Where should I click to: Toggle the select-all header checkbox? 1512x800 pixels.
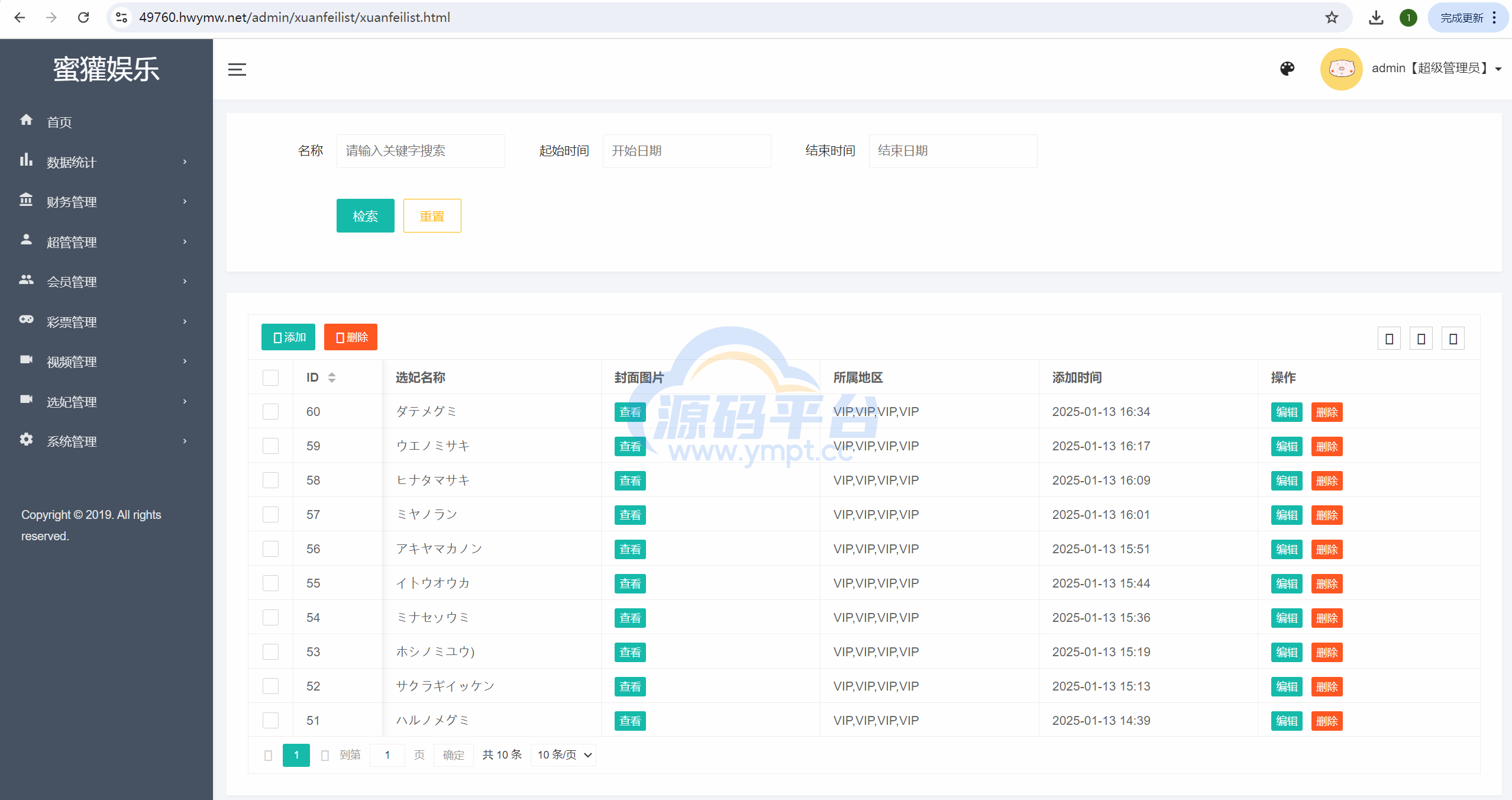coord(270,378)
